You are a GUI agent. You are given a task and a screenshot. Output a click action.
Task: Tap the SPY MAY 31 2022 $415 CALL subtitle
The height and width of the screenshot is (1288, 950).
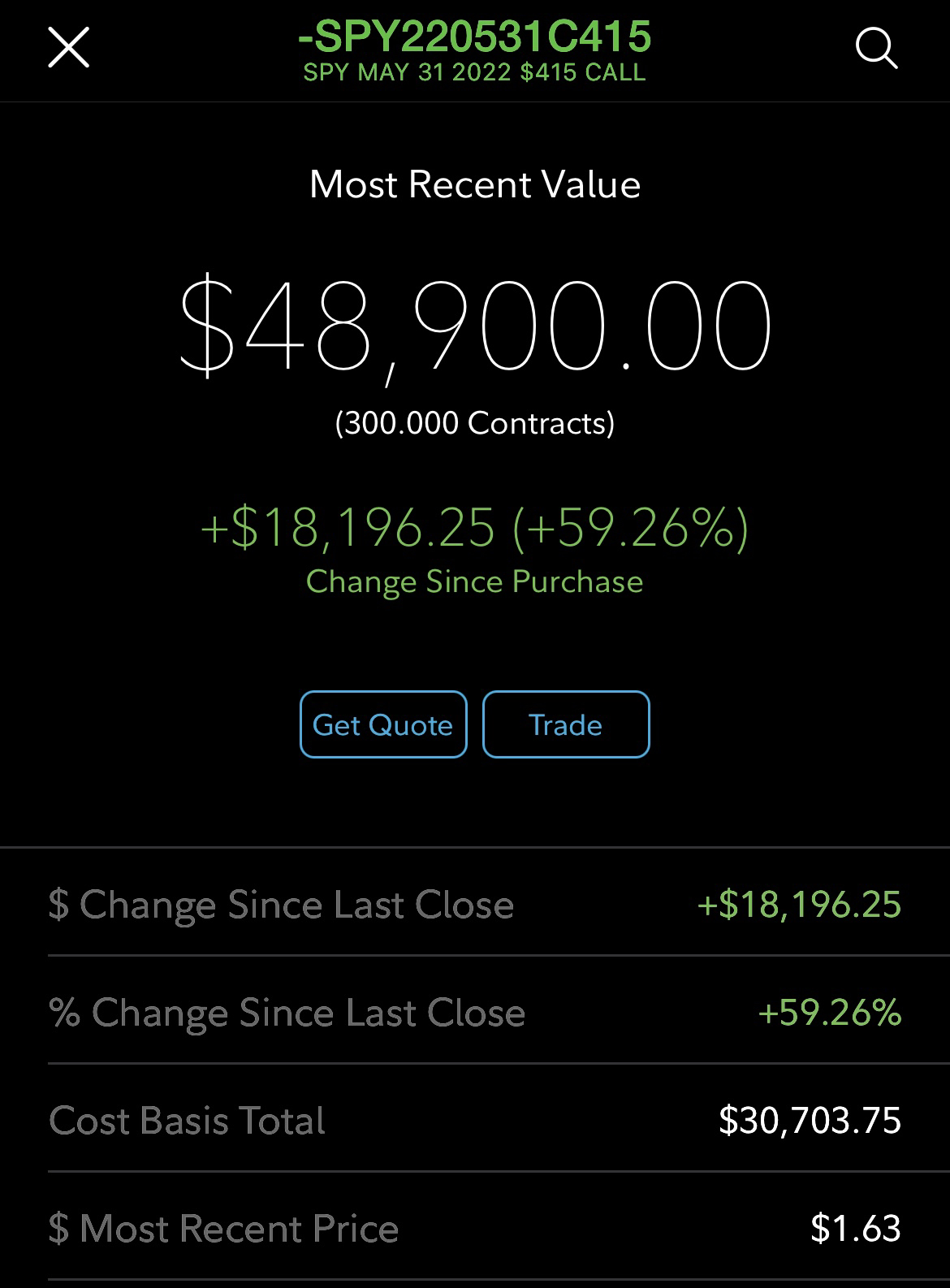[x=475, y=73]
